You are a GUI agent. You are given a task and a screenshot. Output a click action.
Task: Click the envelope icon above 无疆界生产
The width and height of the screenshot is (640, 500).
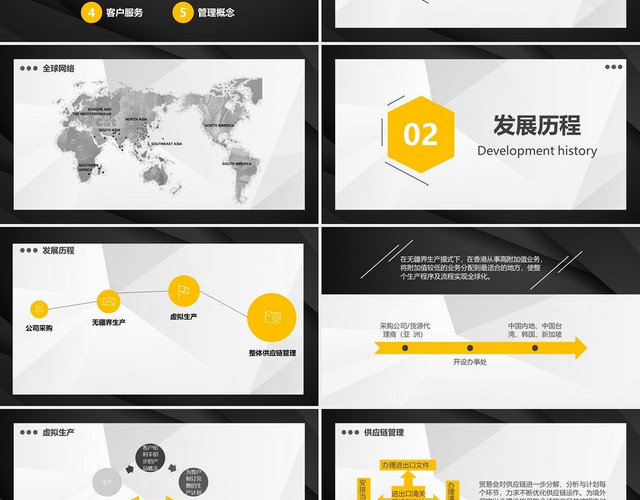coord(109,301)
